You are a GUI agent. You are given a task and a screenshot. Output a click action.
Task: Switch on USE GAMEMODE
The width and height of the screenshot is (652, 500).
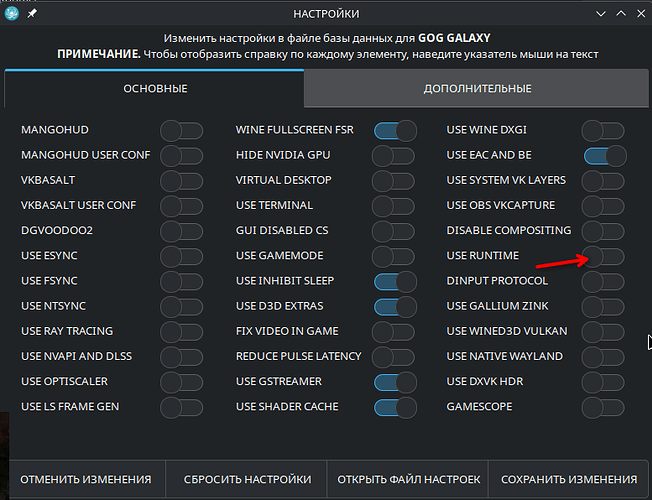pyautogui.click(x=395, y=256)
